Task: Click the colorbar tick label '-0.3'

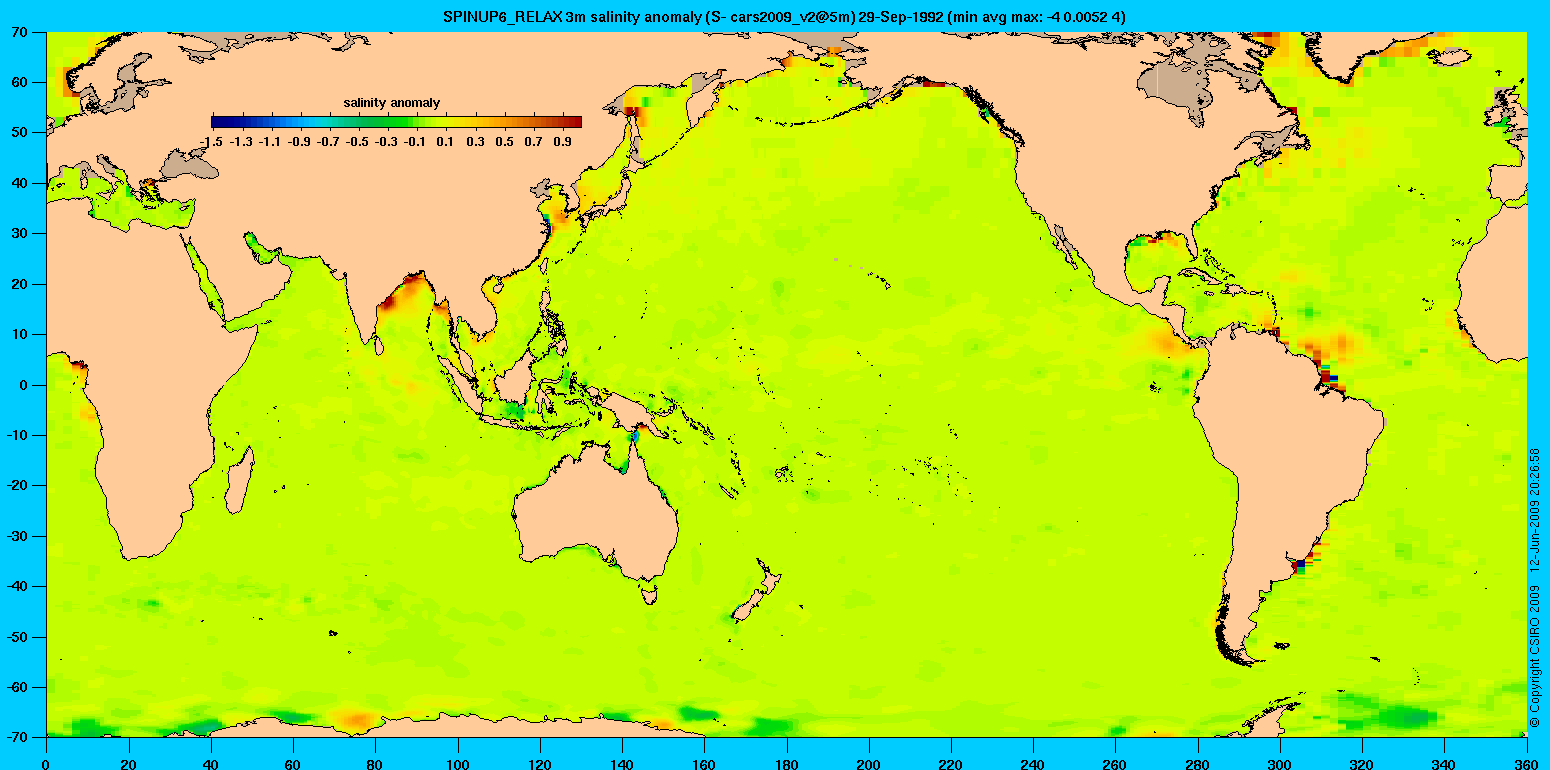Action: point(387,143)
